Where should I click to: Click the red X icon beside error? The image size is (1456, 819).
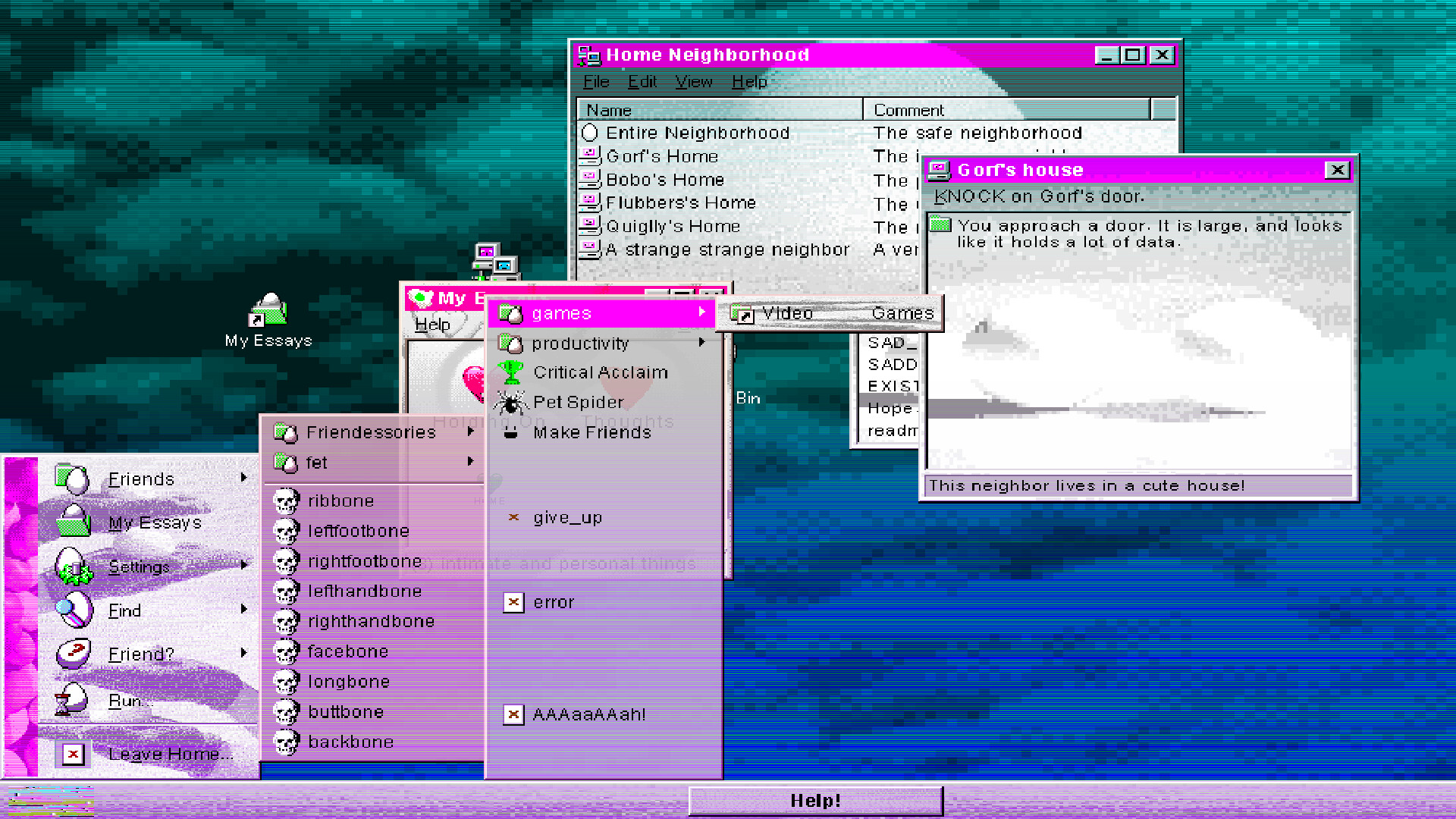513,602
